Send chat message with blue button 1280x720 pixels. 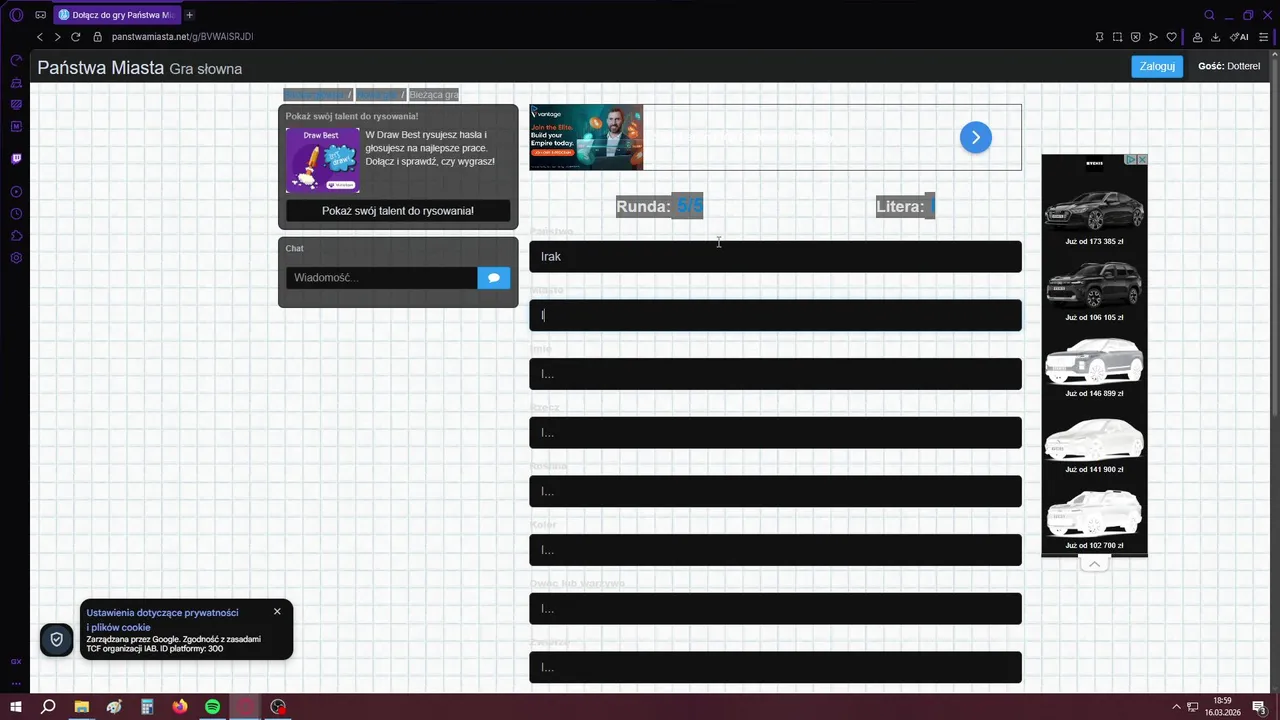[494, 278]
